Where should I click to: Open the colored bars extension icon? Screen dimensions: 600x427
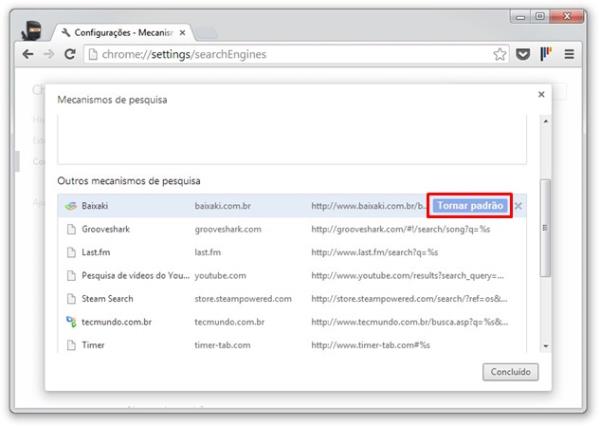coord(546,54)
